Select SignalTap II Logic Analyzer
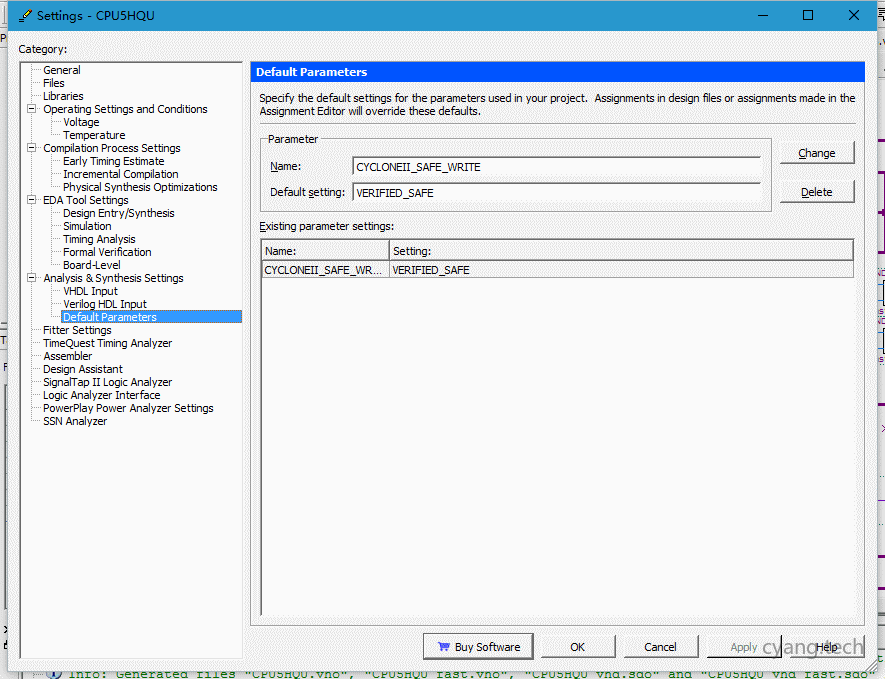 (x=107, y=382)
